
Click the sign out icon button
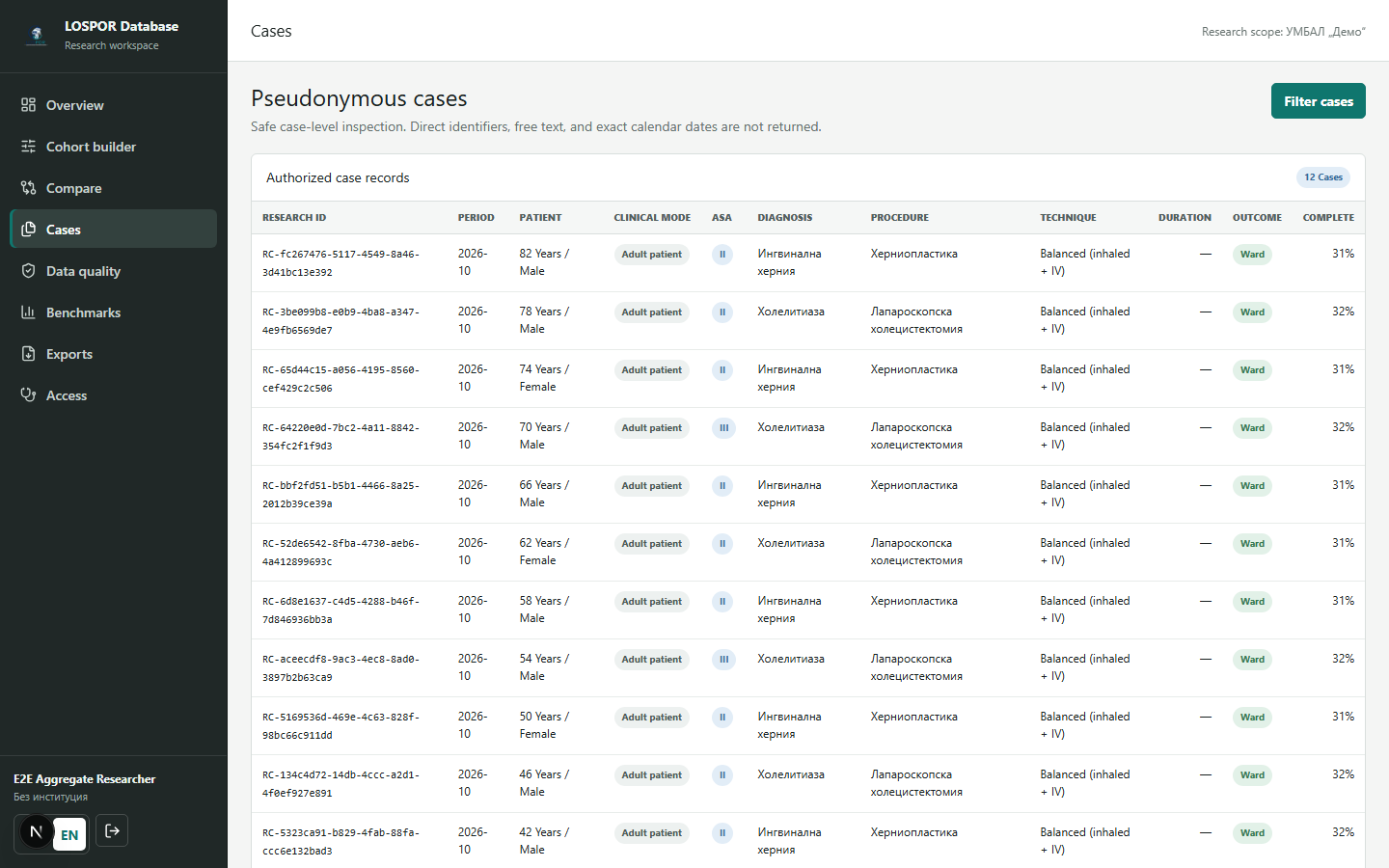pos(112,831)
